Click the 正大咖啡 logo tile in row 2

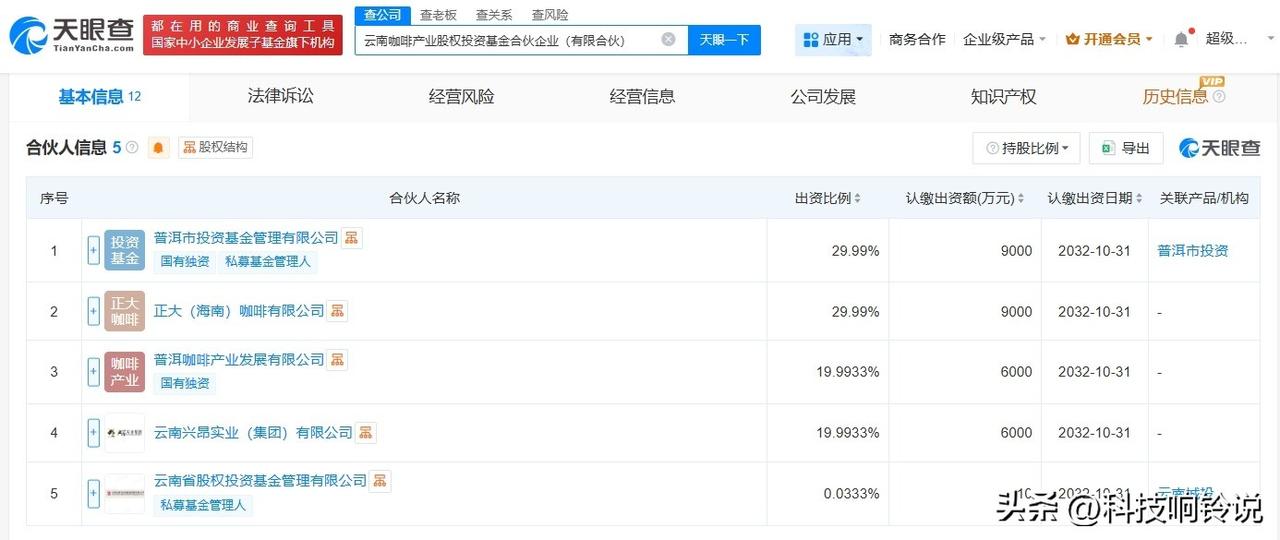click(124, 311)
